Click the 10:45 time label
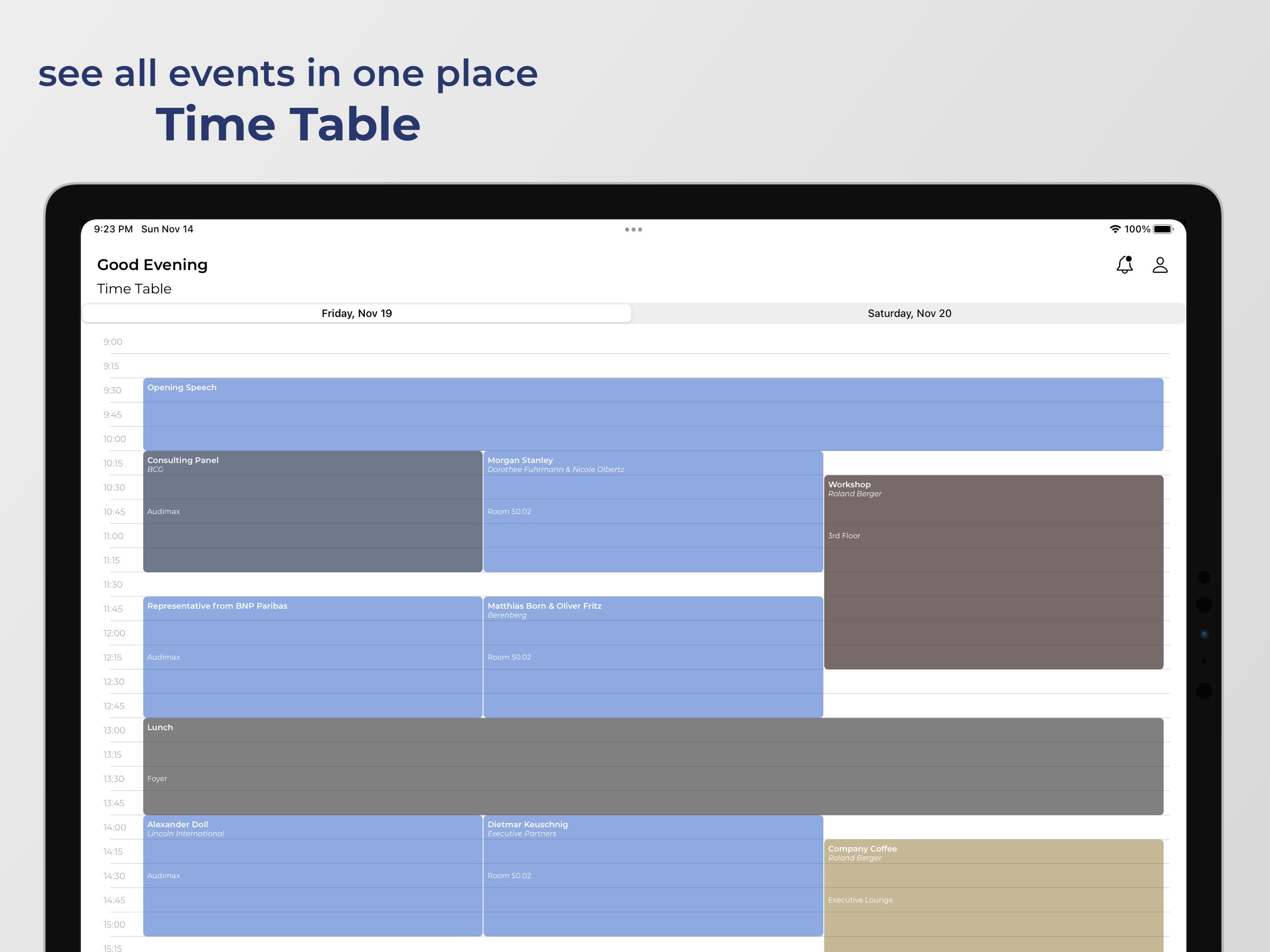 (x=114, y=512)
